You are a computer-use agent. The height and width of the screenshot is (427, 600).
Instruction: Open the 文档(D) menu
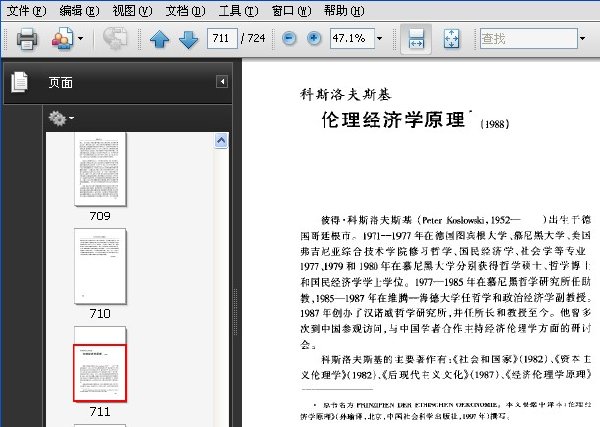tap(185, 11)
